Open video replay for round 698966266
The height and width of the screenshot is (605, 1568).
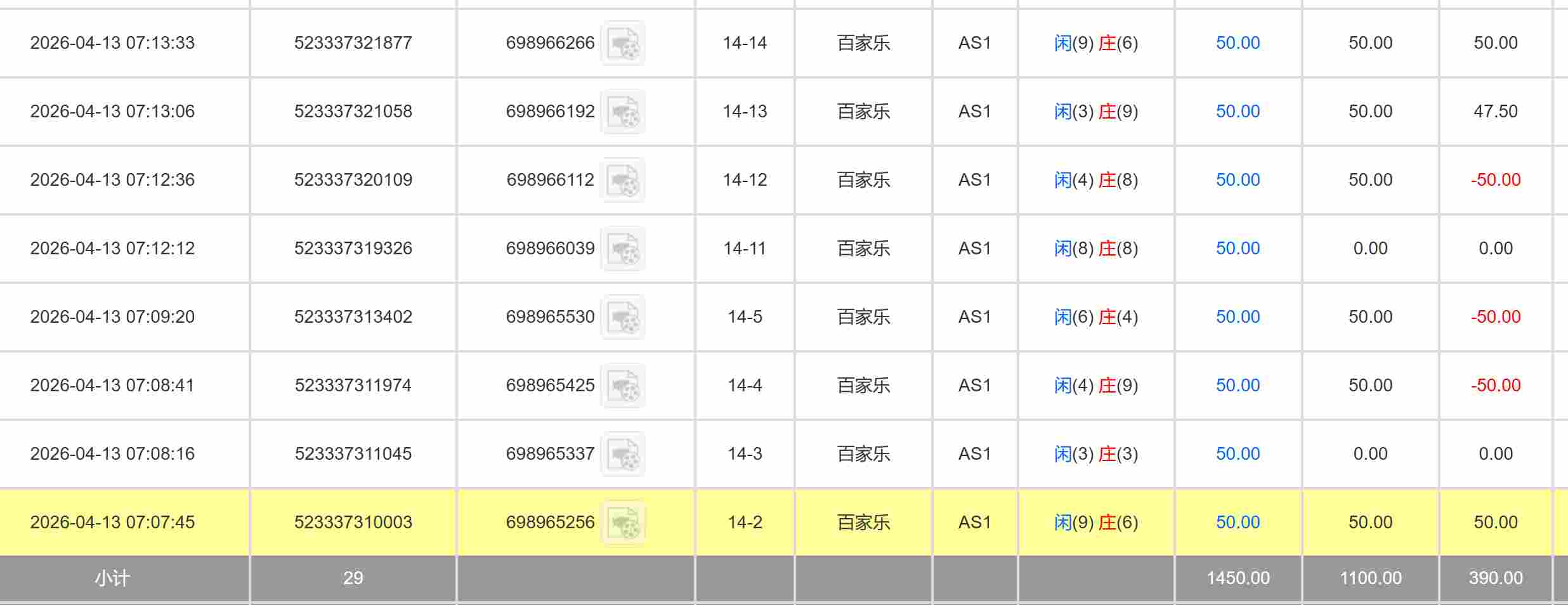click(x=623, y=43)
